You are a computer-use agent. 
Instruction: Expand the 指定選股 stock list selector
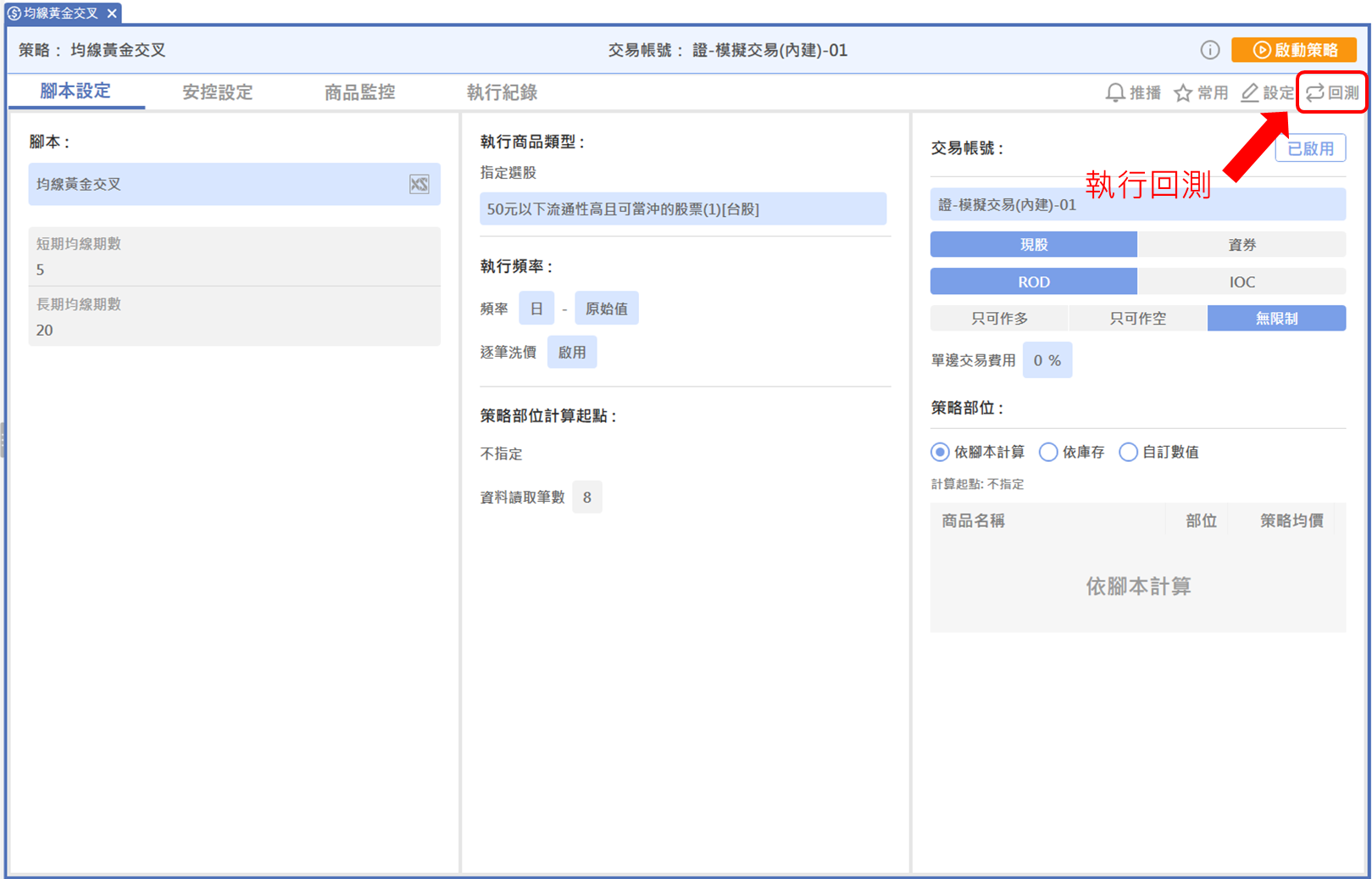682,209
